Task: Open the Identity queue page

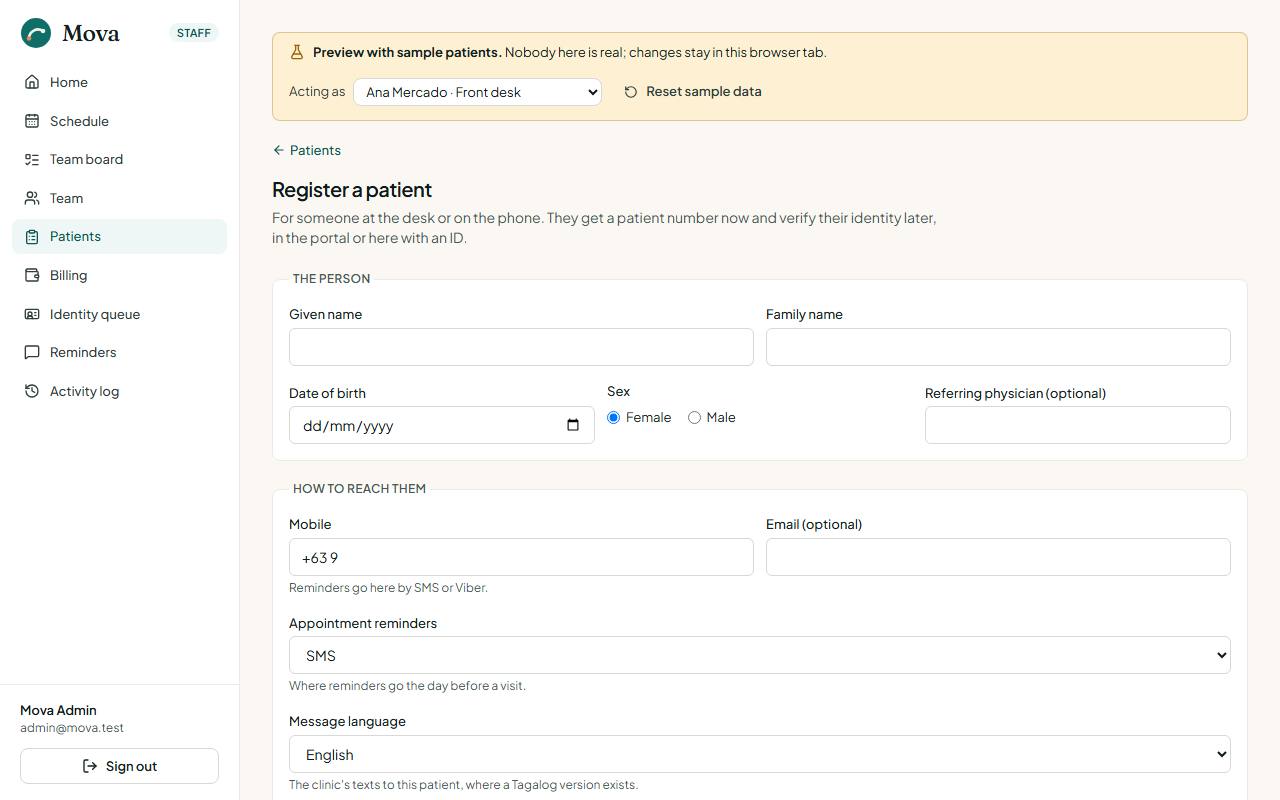Action: [119, 314]
